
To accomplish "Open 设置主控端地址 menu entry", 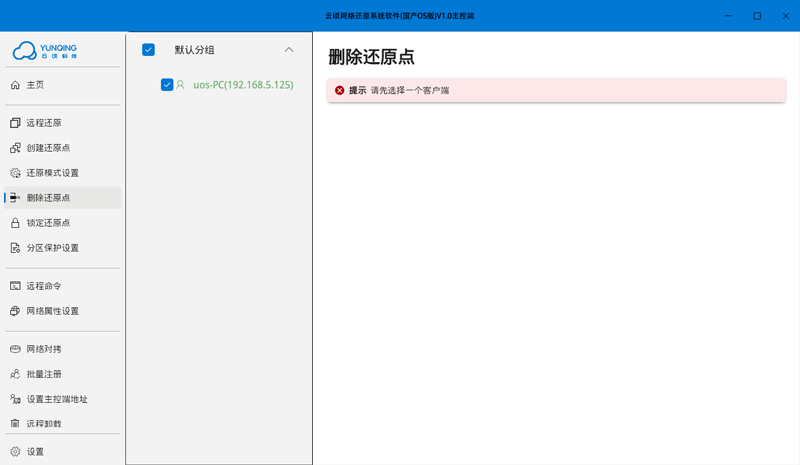I will [x=63, y=399].
